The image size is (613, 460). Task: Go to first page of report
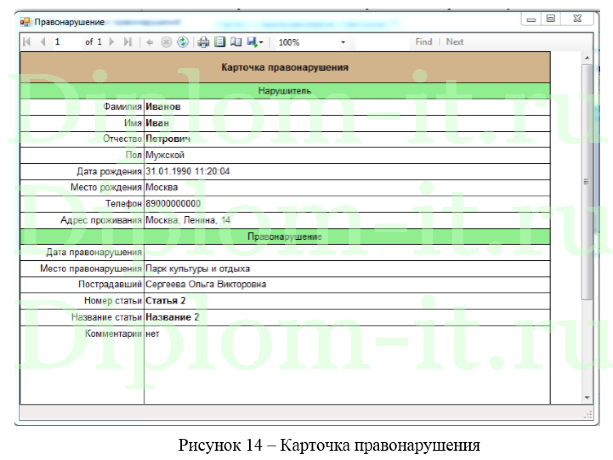pos(27,42)
